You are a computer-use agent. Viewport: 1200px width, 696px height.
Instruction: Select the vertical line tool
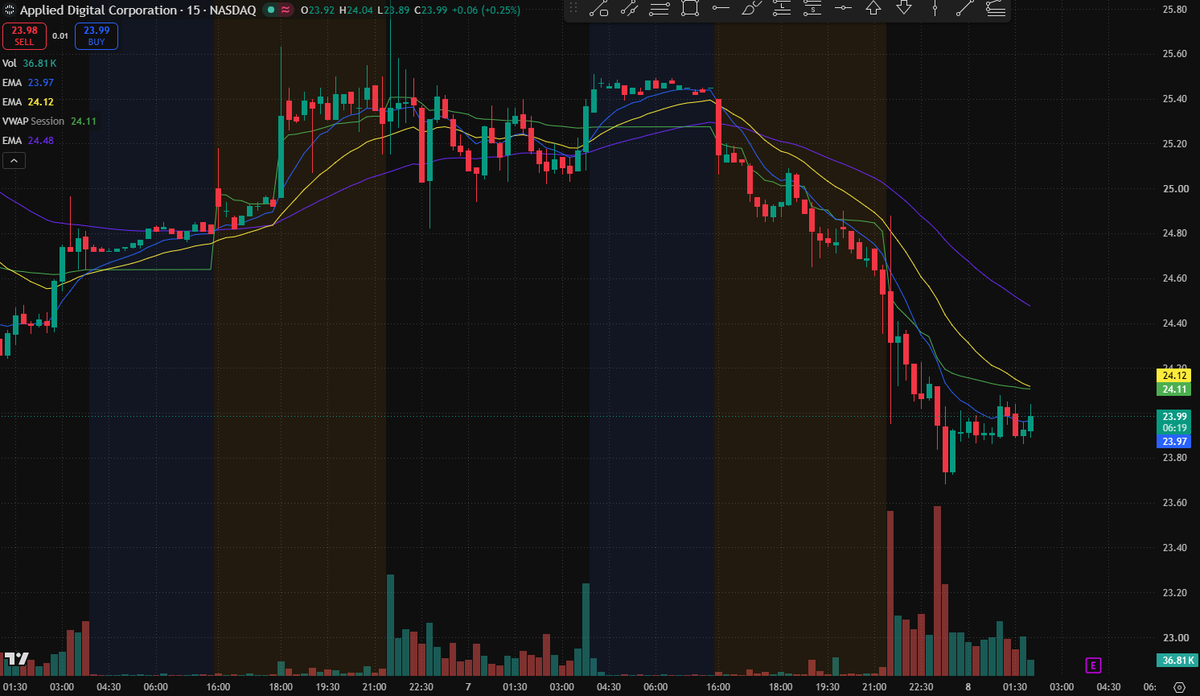tap(934, 10)
